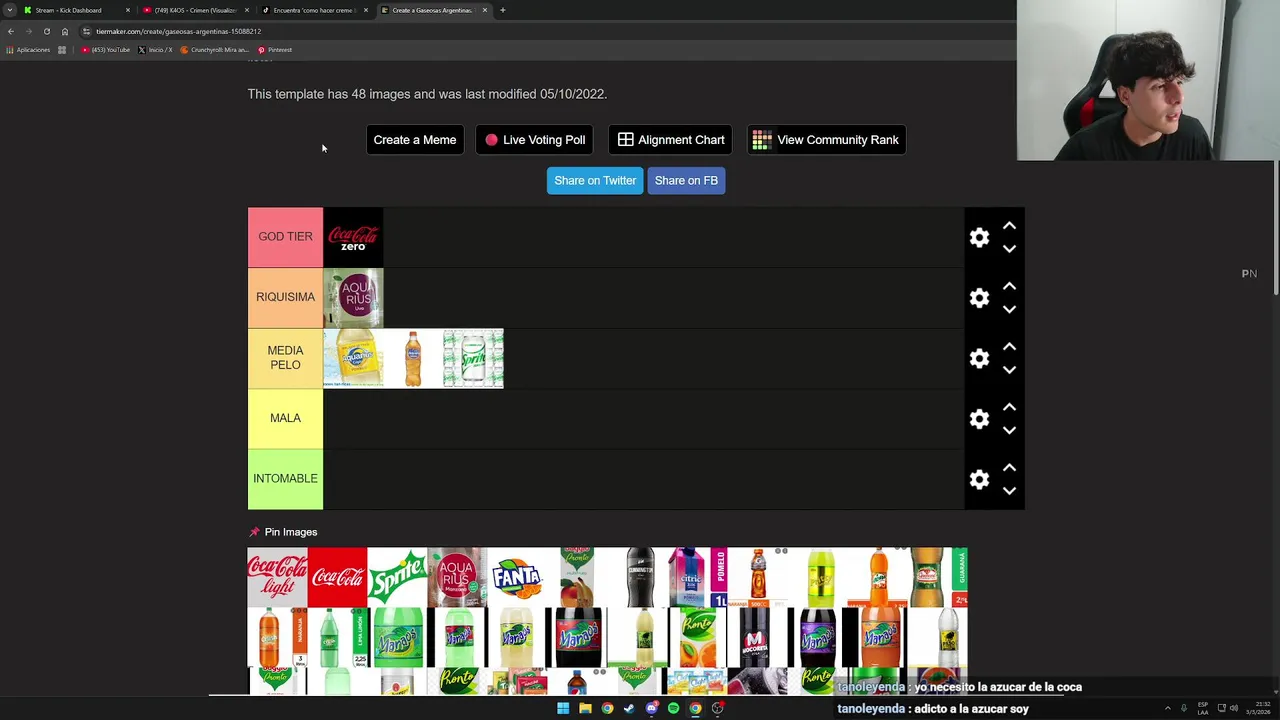Viewport: 1280px width, 720px height.
Task: Reload the tiermaker page
Action: [x=46, y=31]
